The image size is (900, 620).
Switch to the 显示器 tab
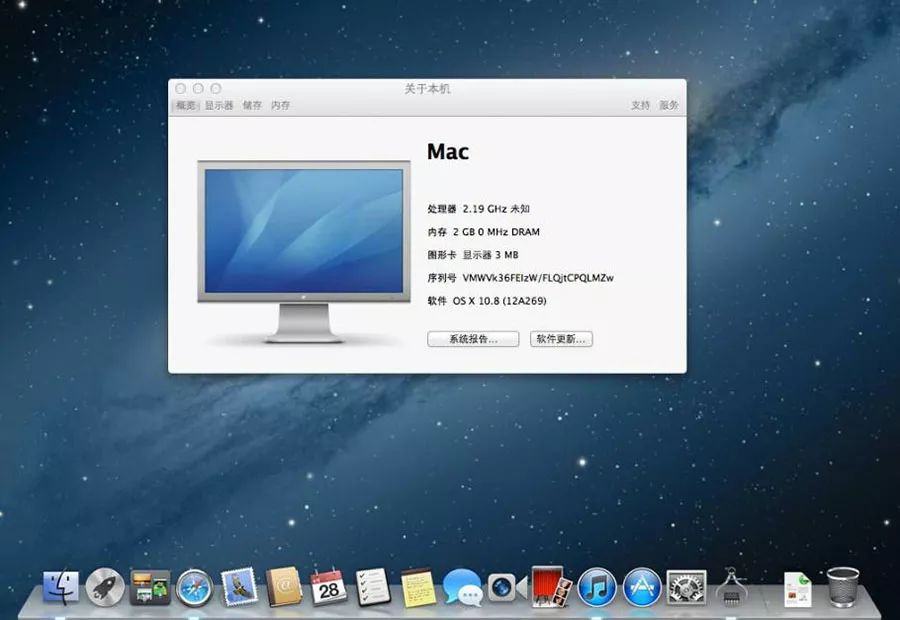click(x=219, y=105)
